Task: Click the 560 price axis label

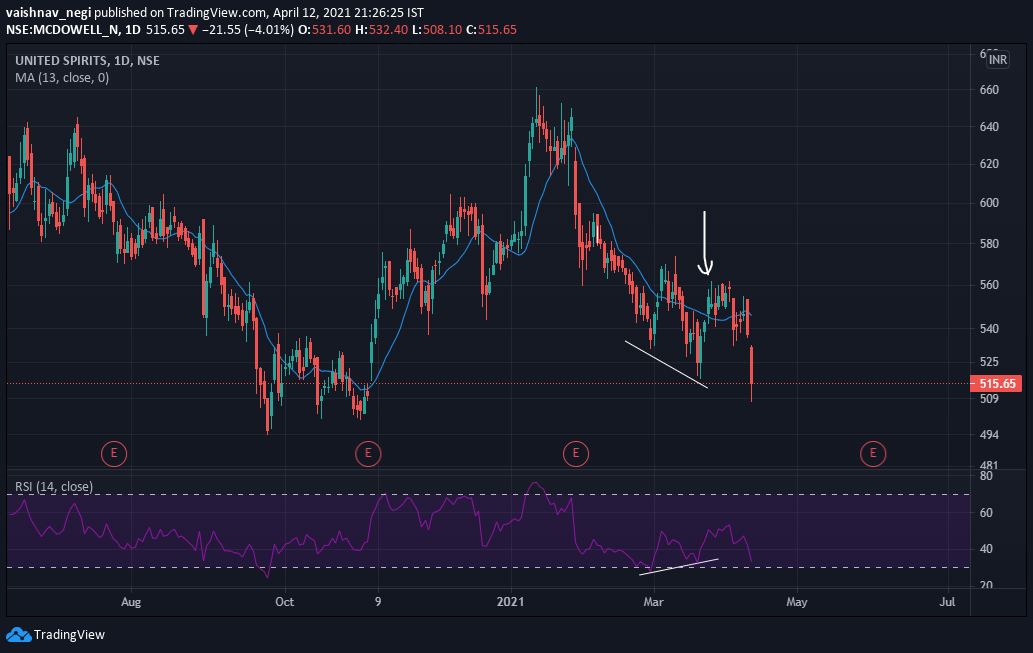Action: point(989,285)
